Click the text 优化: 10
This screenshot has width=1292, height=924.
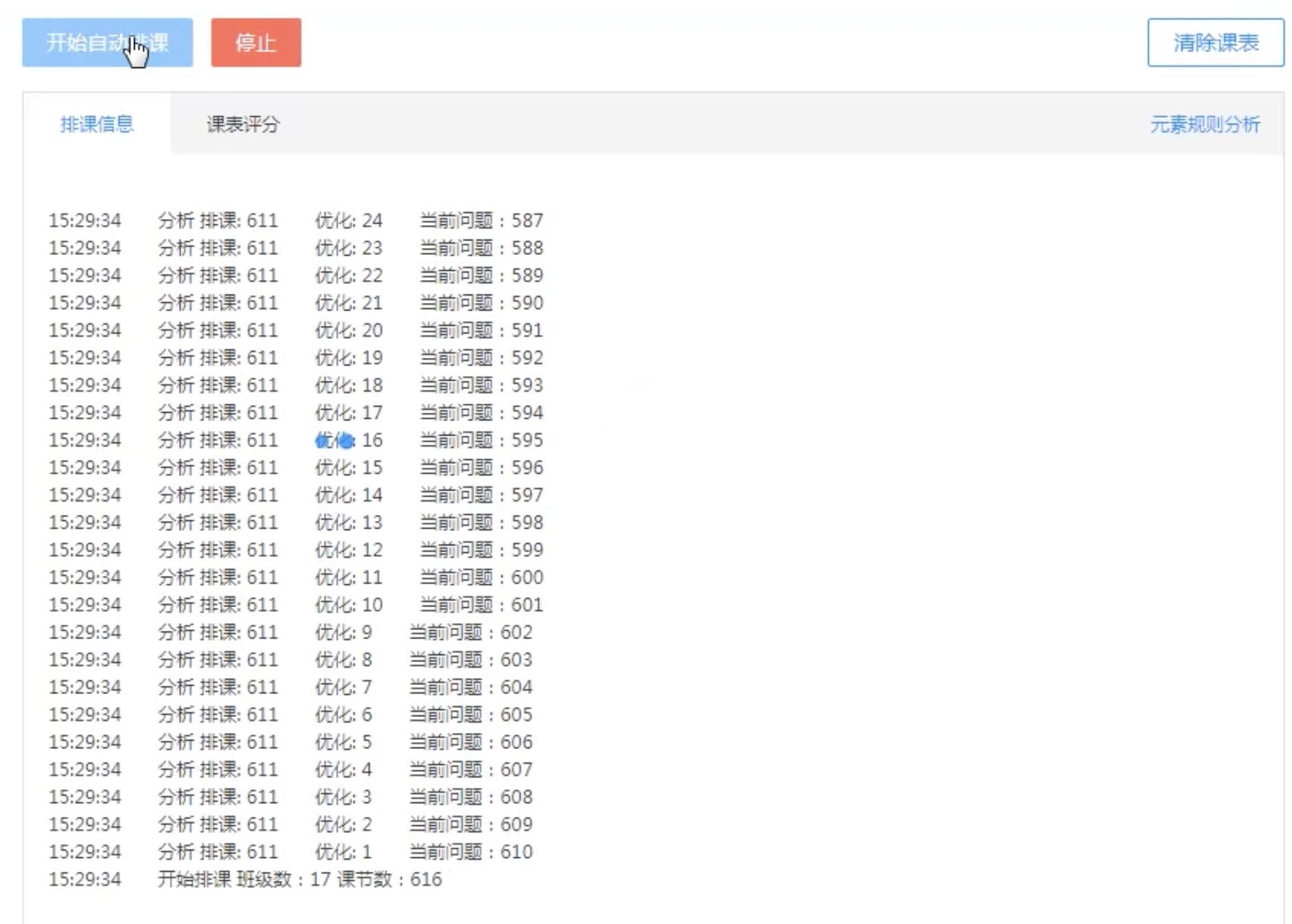click(349, 604)
